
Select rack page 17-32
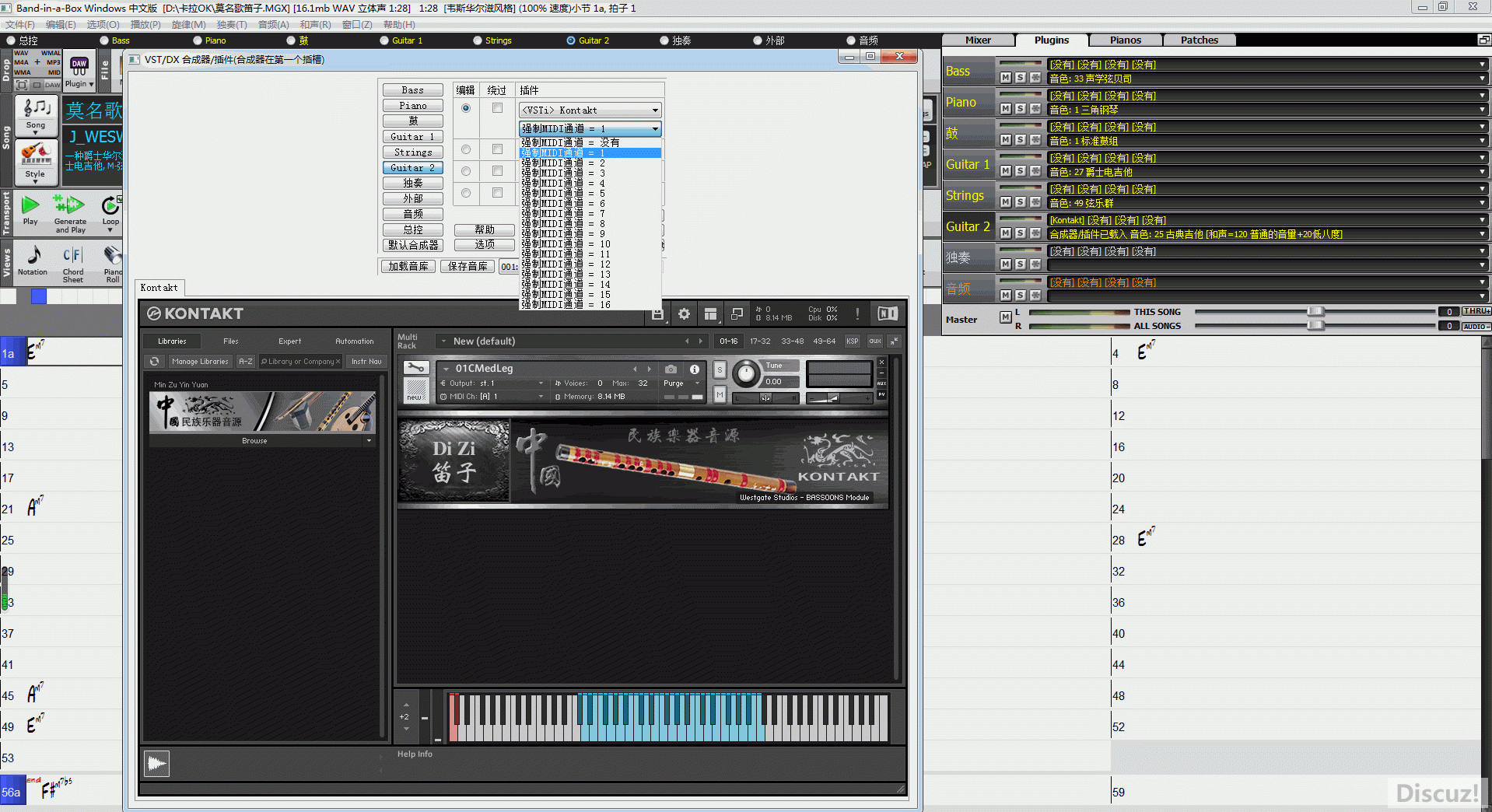coord(760,341)
